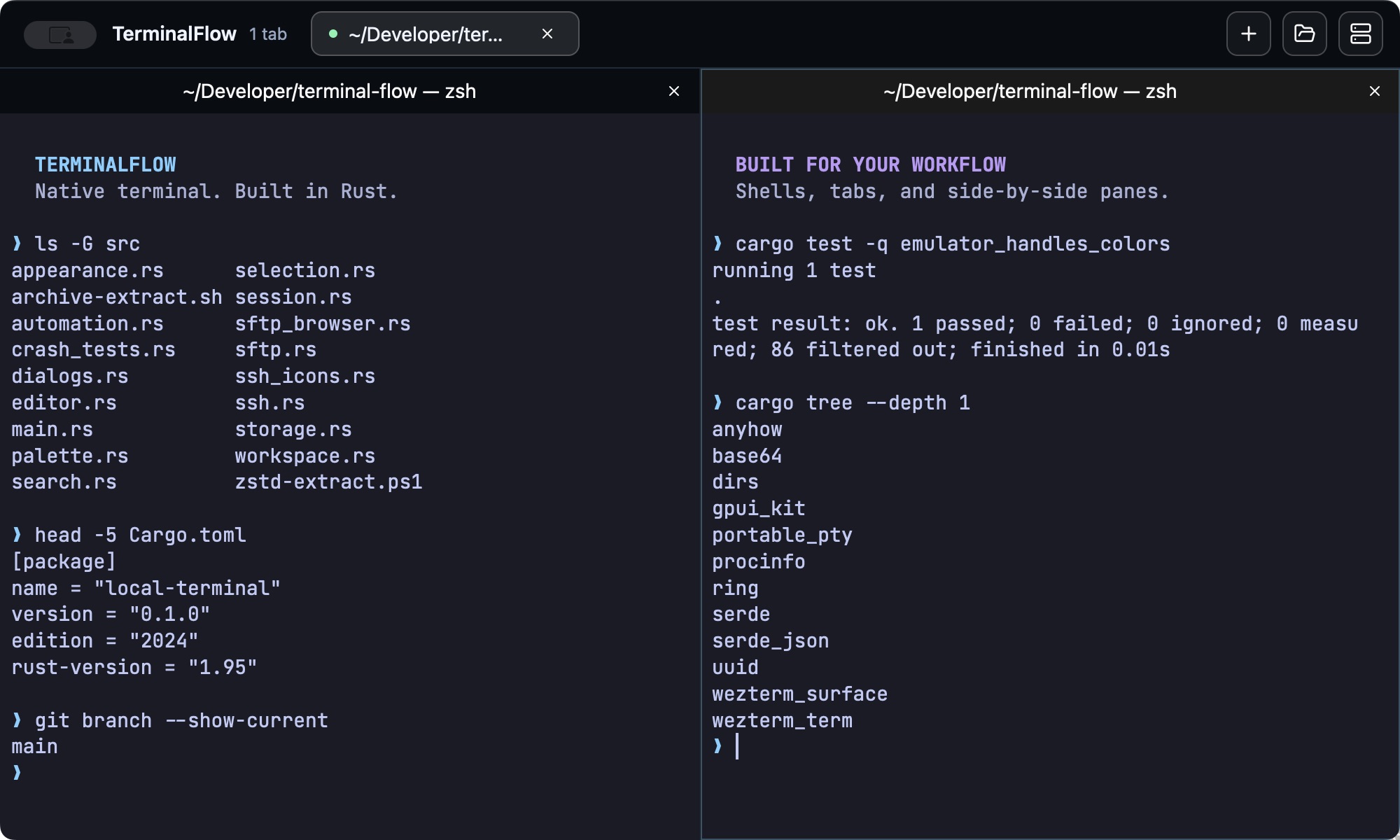Click the 'main' branch output
1400x840 pixels.
35,746
